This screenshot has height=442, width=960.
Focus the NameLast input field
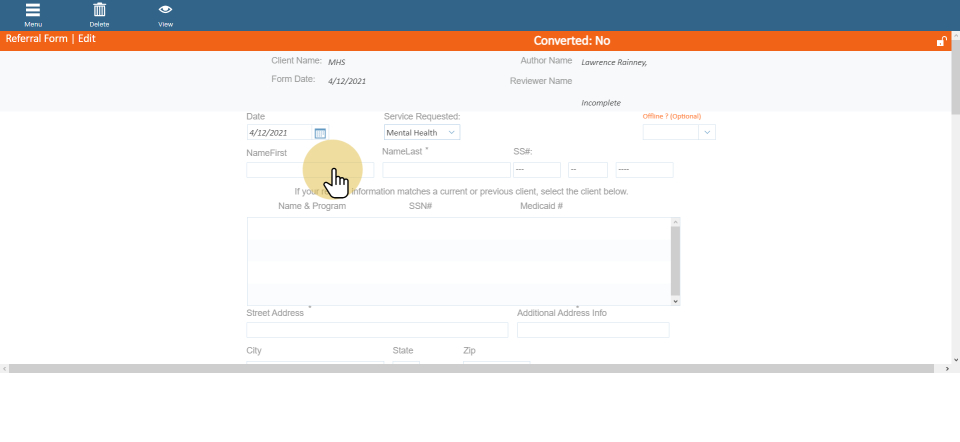click(x=446, y=170)
